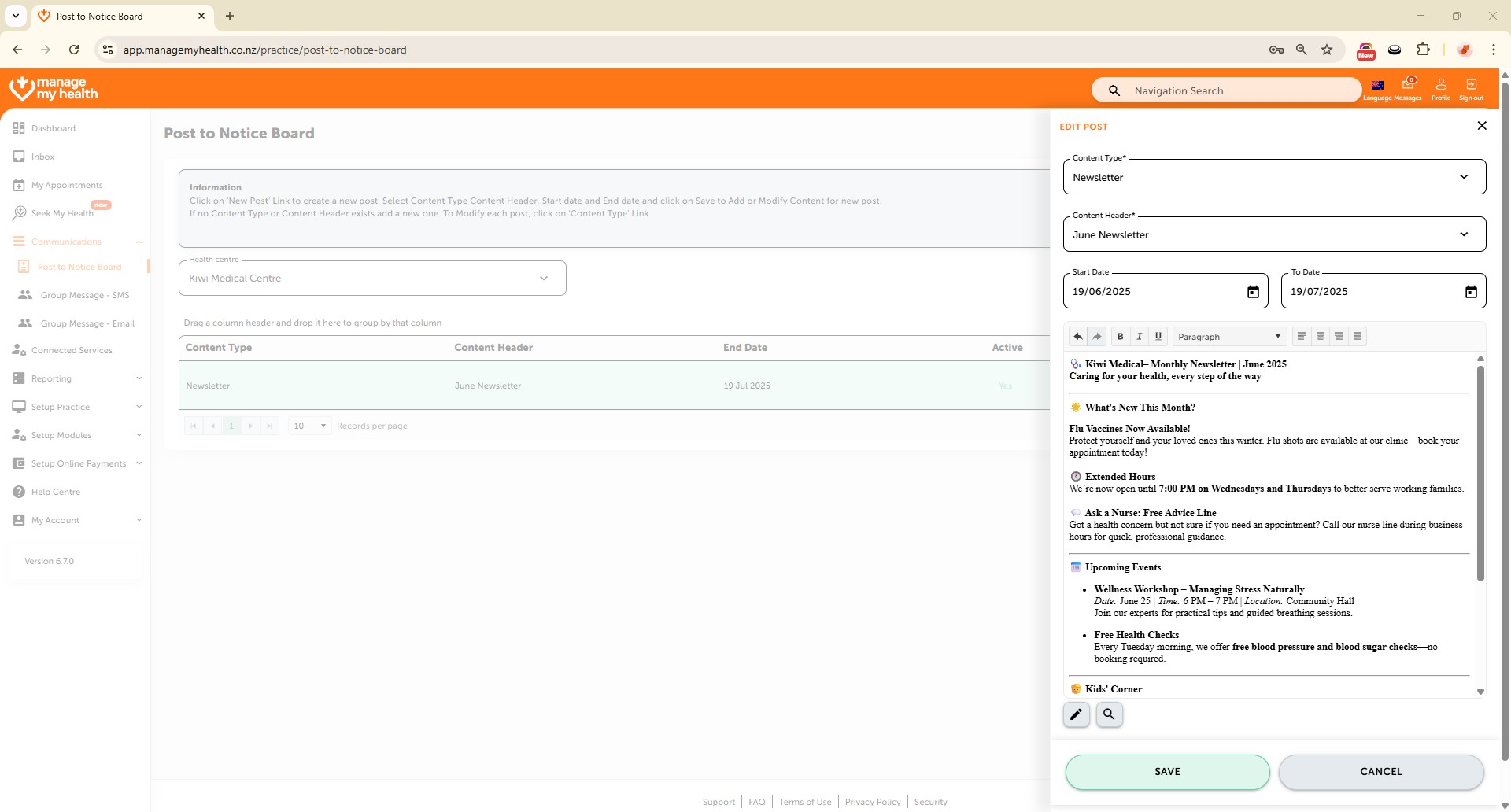The image size is (1511, 812).
Task: Click the Sign out icon
Action: 1471,85
